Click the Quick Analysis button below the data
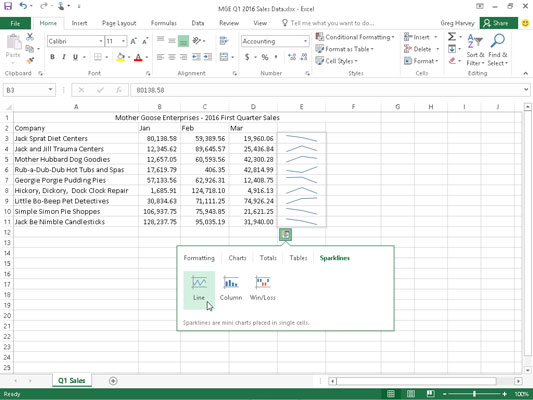Image resolution: width=533 pixels, height=400 pixels. (x=286, y=234)
